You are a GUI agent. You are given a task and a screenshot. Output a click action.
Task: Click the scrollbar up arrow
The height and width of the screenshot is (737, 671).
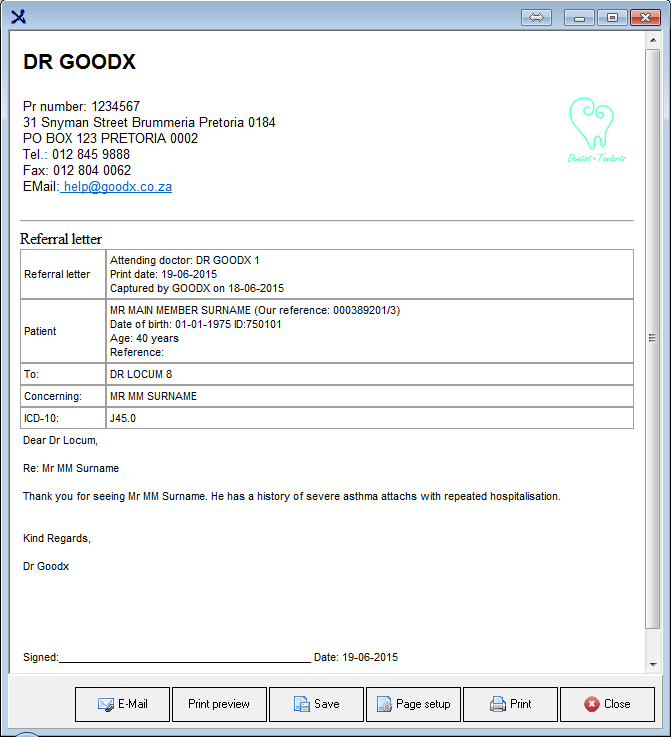653,40
